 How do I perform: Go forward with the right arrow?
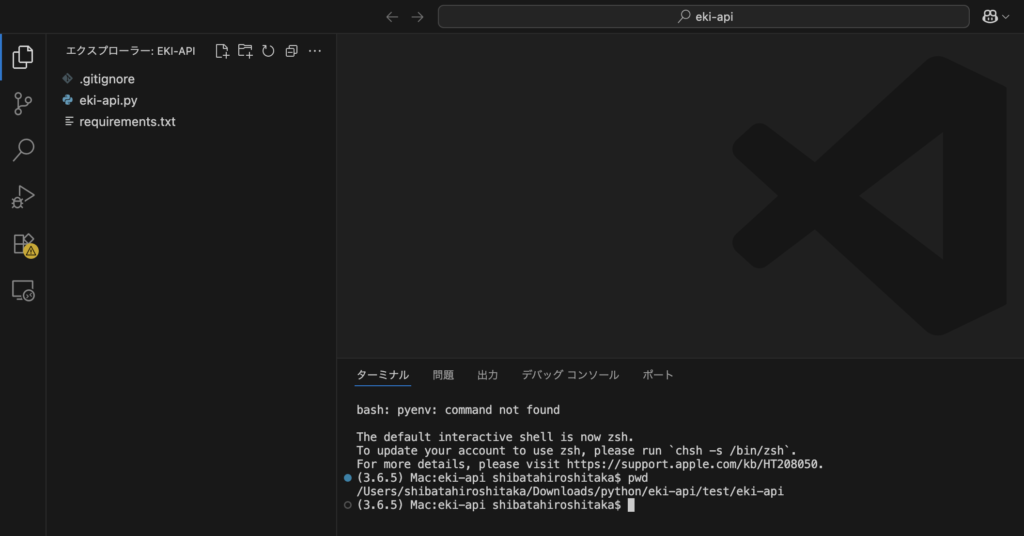point(417,17)
